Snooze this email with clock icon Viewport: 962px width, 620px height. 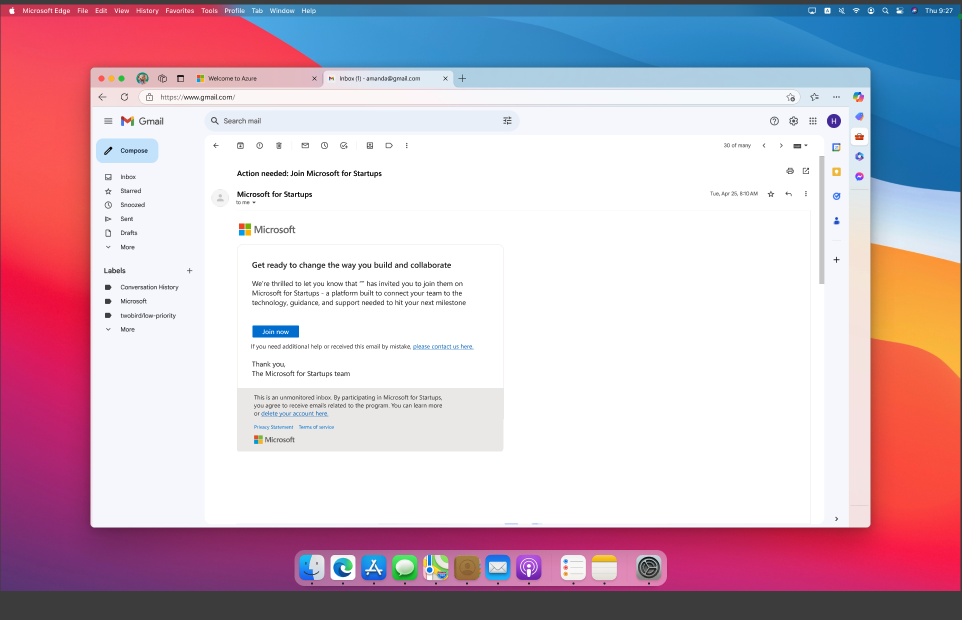[x=325, y=145]
